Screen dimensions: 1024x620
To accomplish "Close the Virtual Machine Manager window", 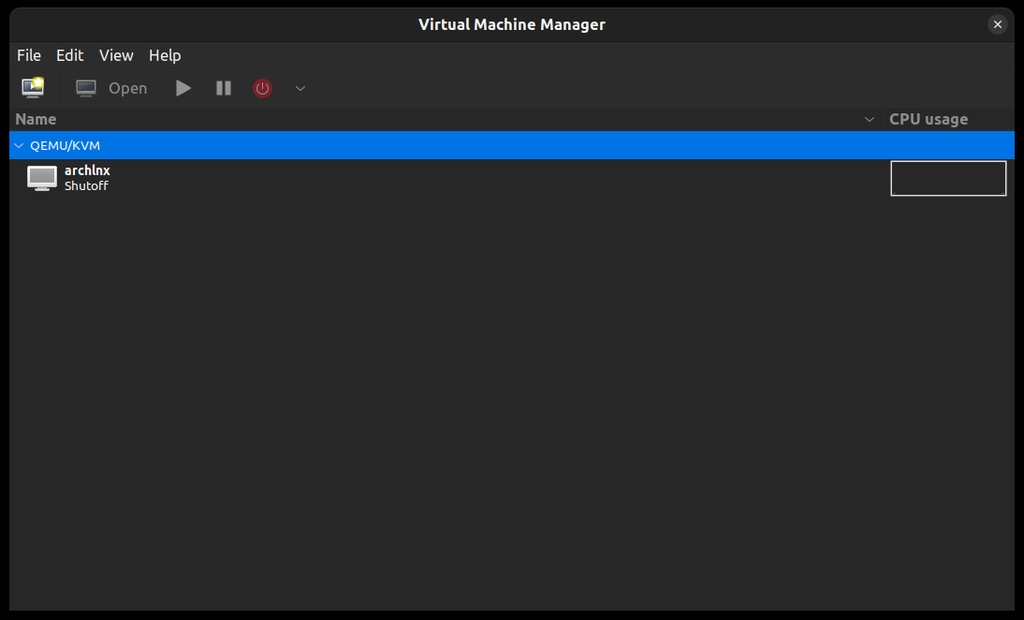I will 997,24.
